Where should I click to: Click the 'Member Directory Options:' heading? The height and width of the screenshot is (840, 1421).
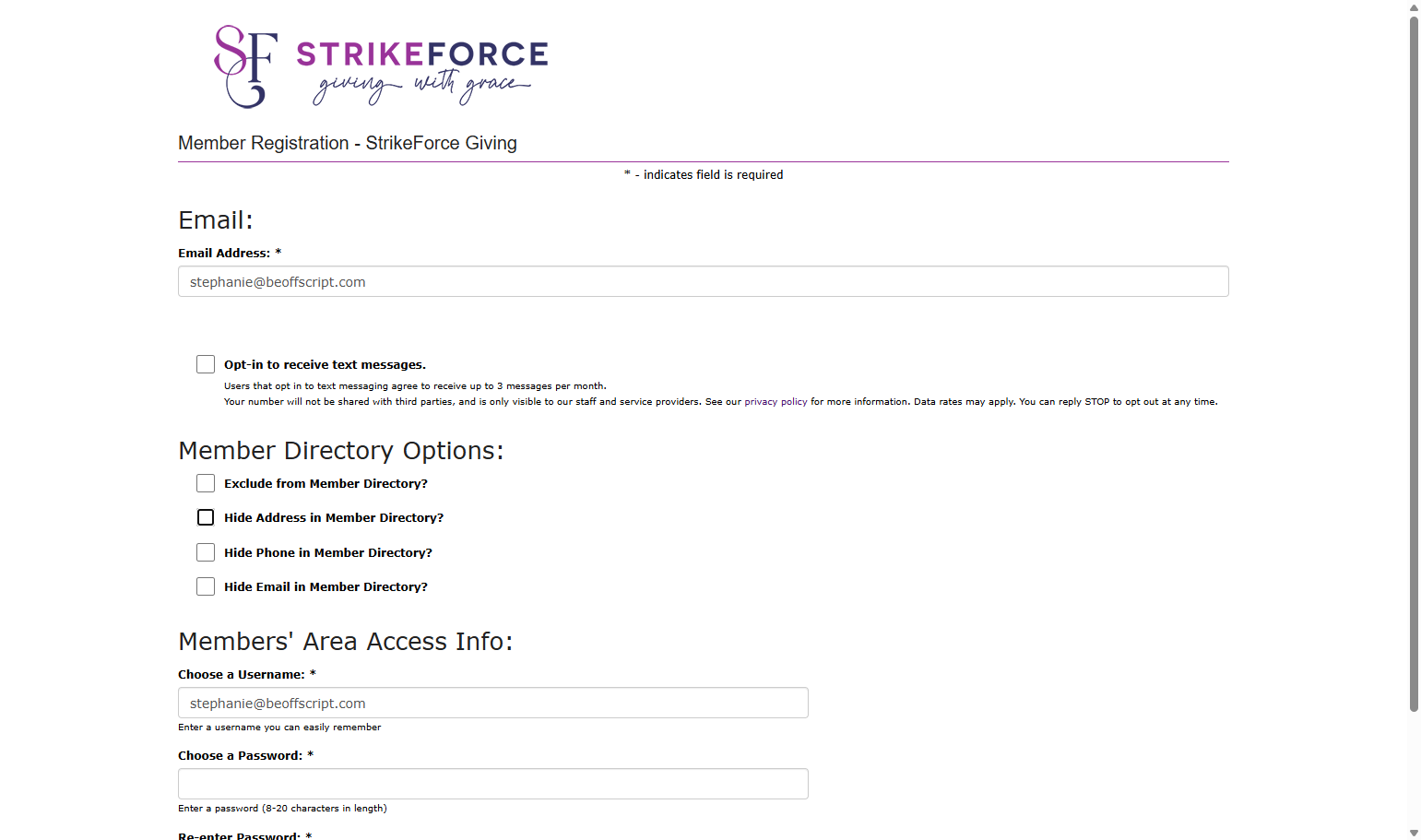pos(341,450)
